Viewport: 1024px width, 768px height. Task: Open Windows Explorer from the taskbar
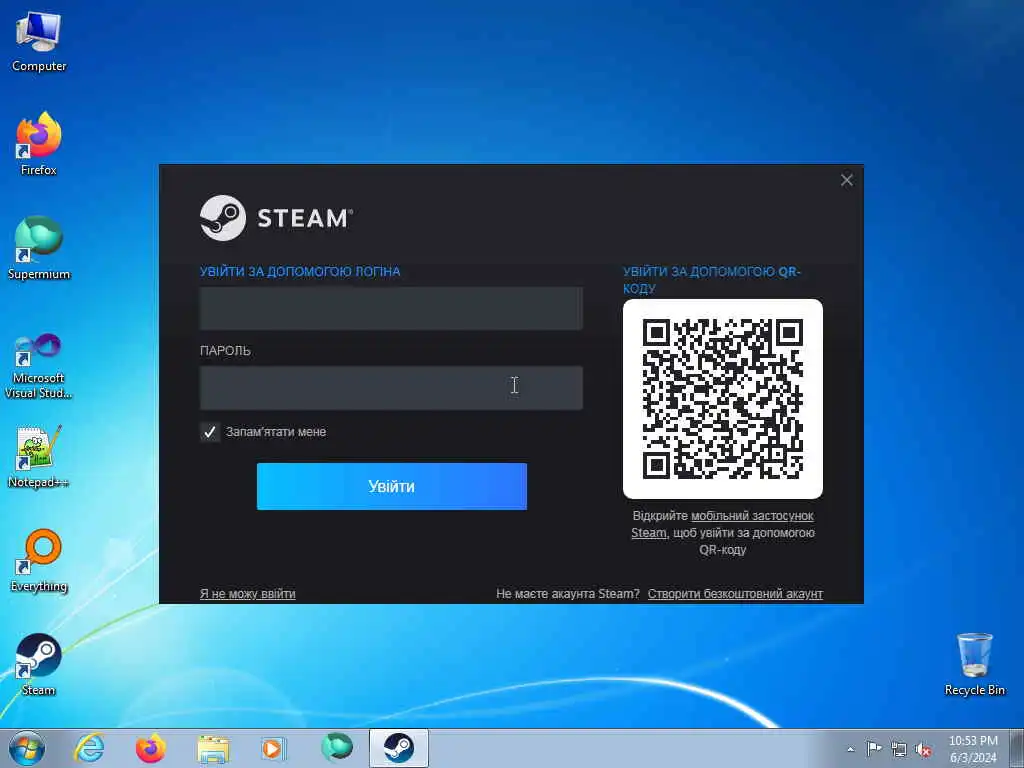213,748
